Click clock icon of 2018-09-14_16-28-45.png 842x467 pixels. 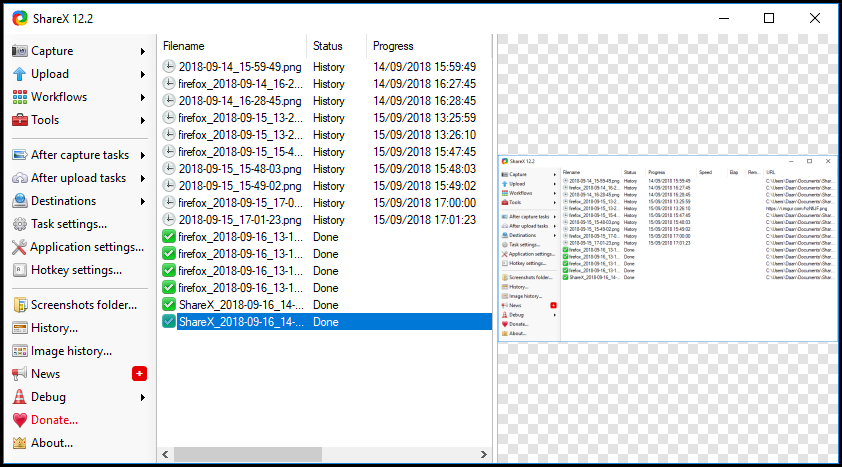click(x=169, y=100)
